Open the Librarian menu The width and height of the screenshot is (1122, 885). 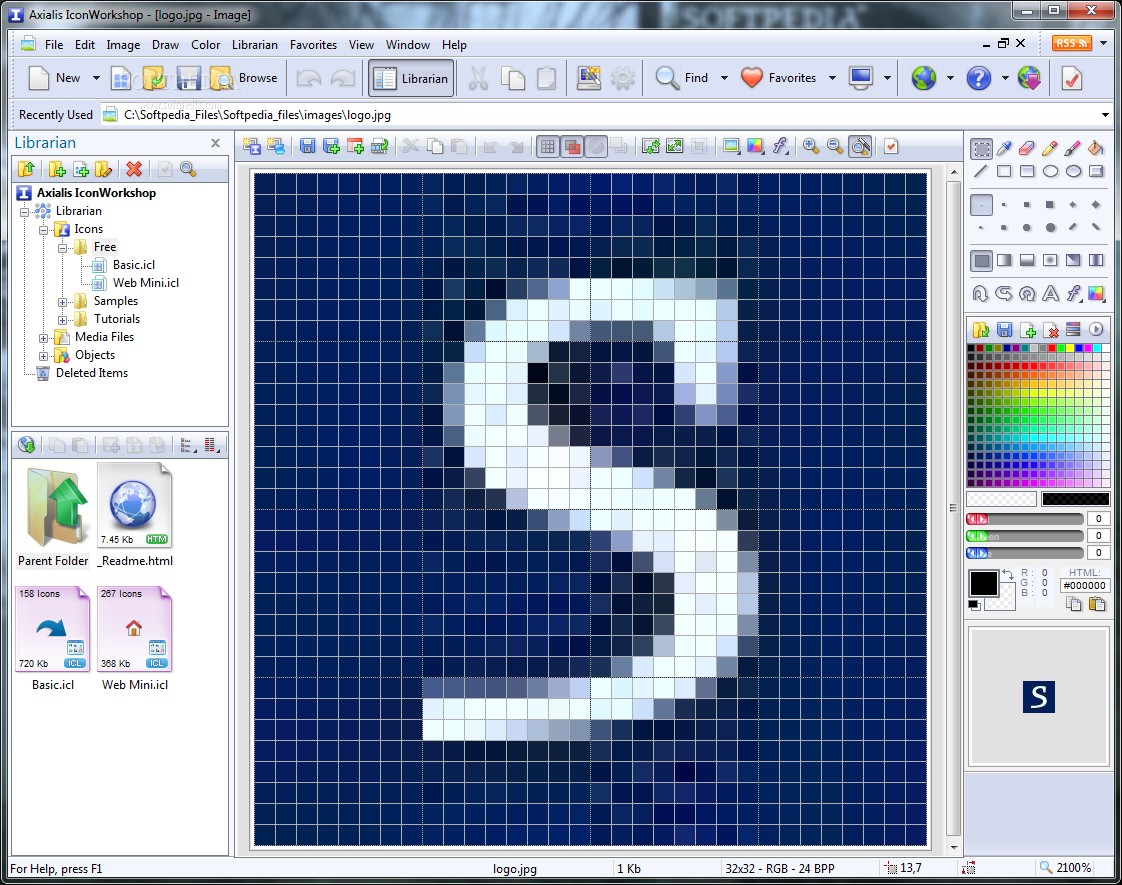[255, 45]
